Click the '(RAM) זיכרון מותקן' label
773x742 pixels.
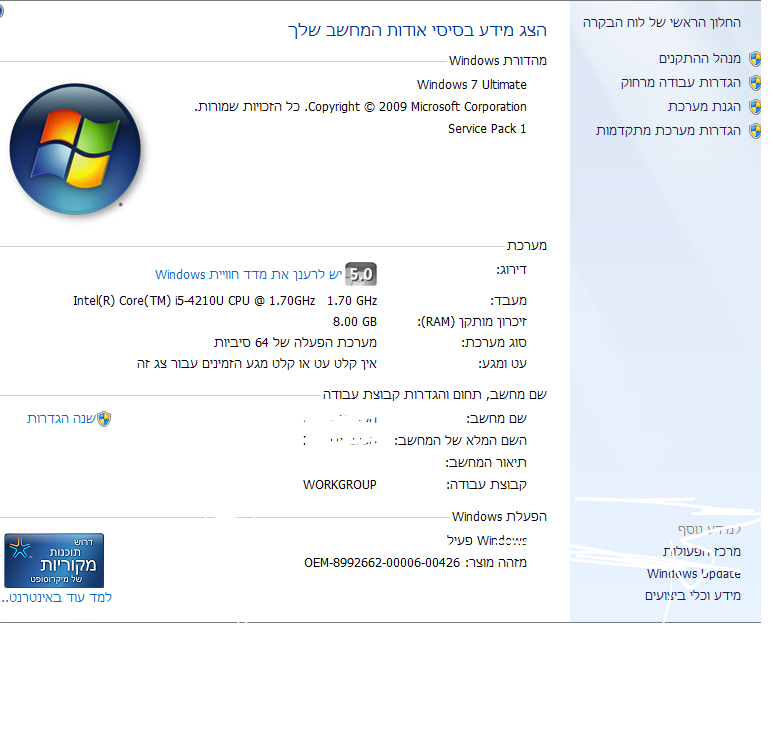coord(472,322)
